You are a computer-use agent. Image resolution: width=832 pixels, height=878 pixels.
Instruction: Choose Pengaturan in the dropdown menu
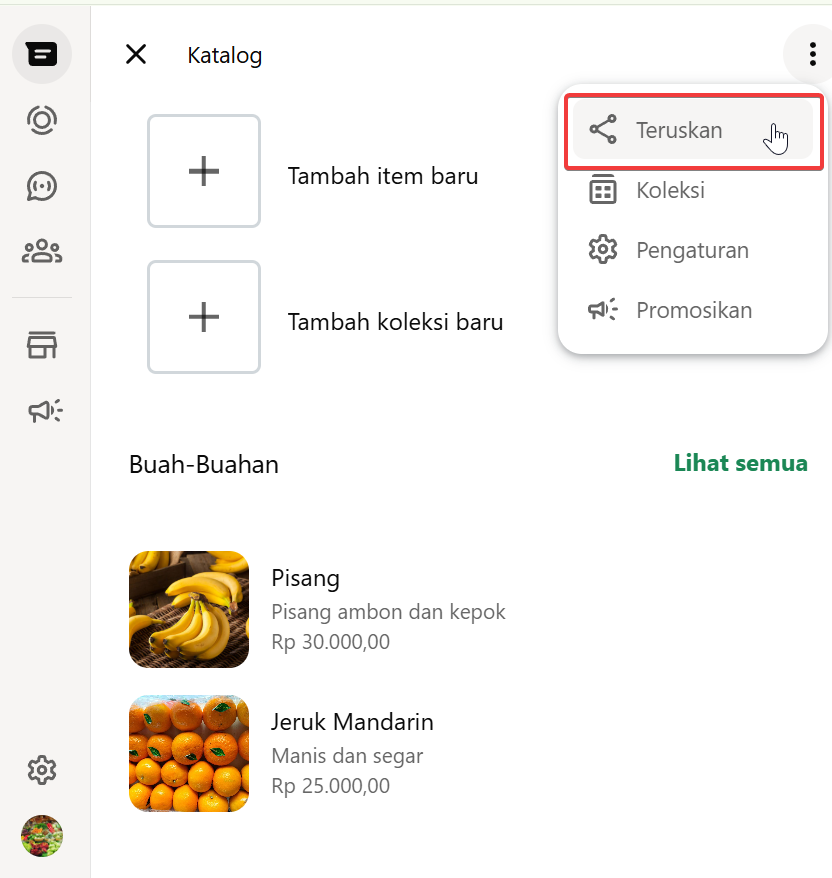pyautogui.click(x=692, y=250)
